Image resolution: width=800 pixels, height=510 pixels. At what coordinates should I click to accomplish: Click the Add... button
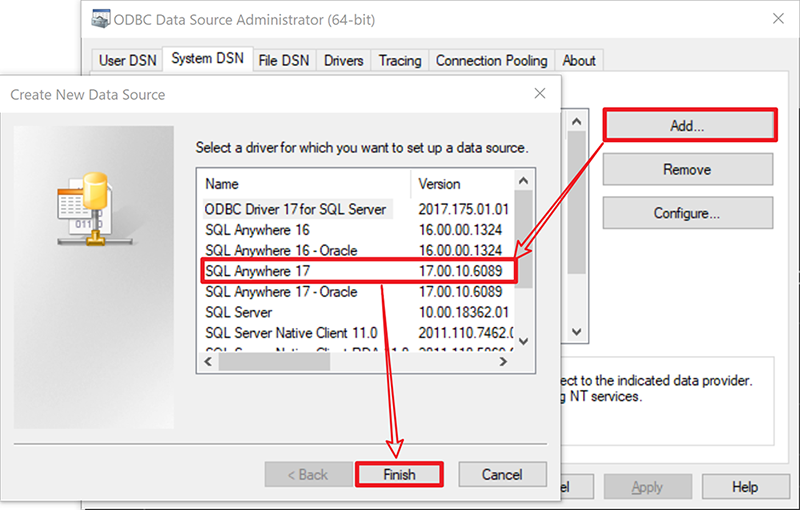click(688, 125)
